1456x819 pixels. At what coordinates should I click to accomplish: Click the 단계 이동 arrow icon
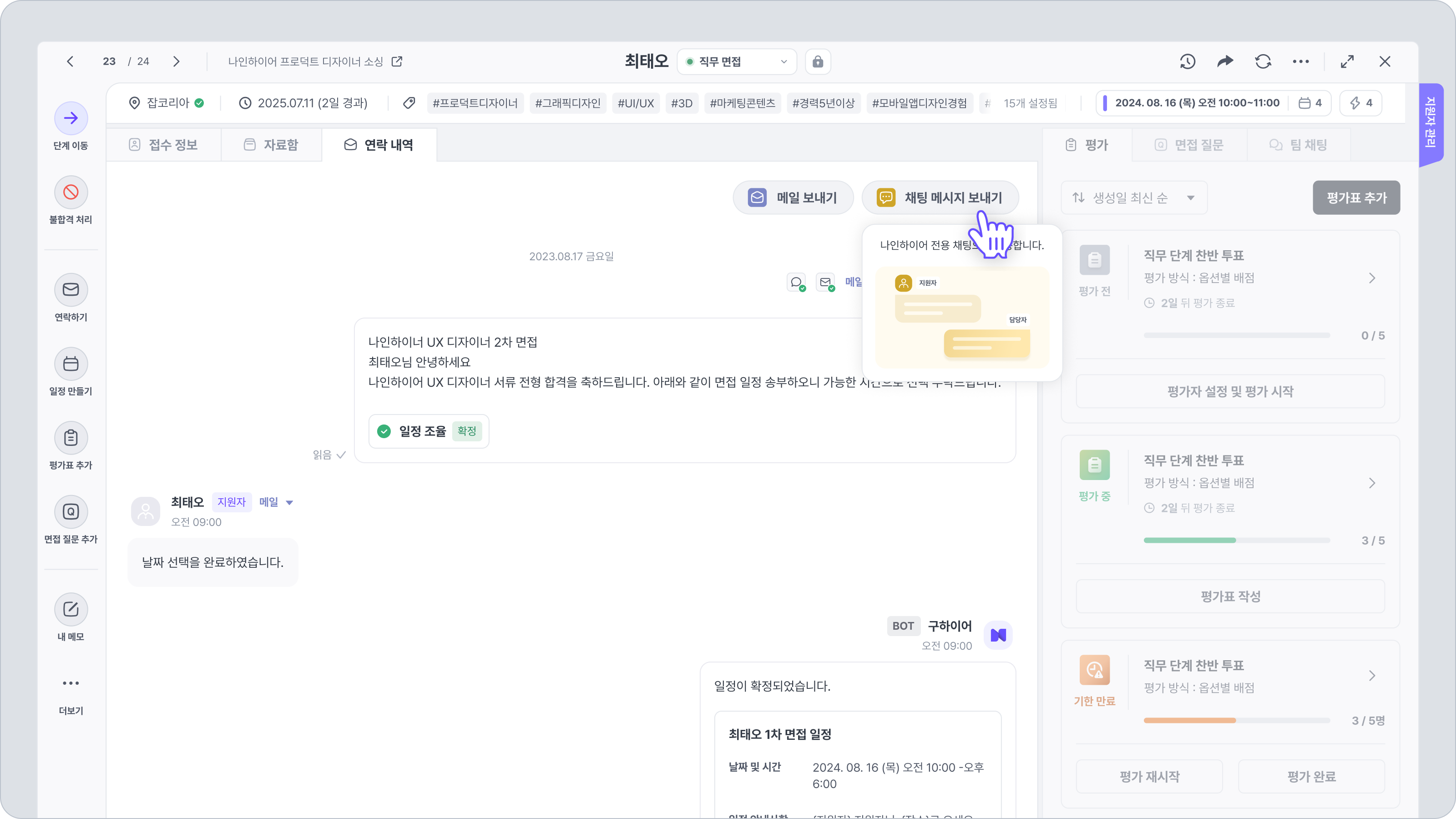tap(71, 118)
